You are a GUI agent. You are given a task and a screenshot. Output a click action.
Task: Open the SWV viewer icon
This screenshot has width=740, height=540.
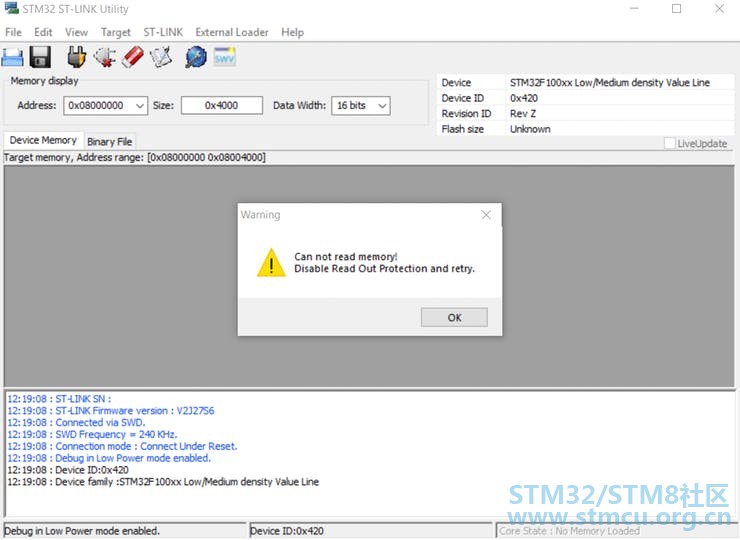[x=224, y=57]
